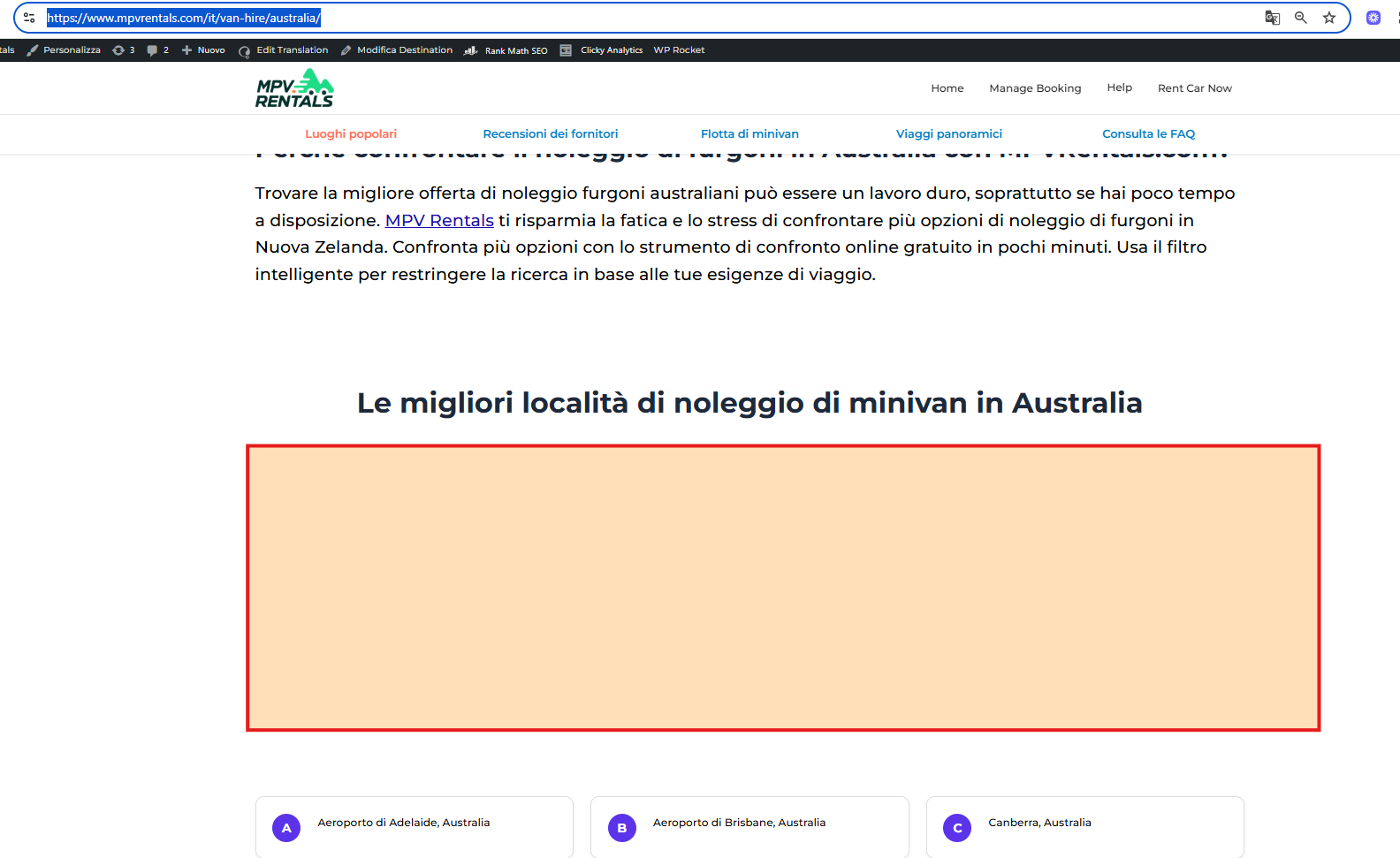Open Rank Math SEO in admin bar
Screen dimensions: 1400x858
click(506, 50)
